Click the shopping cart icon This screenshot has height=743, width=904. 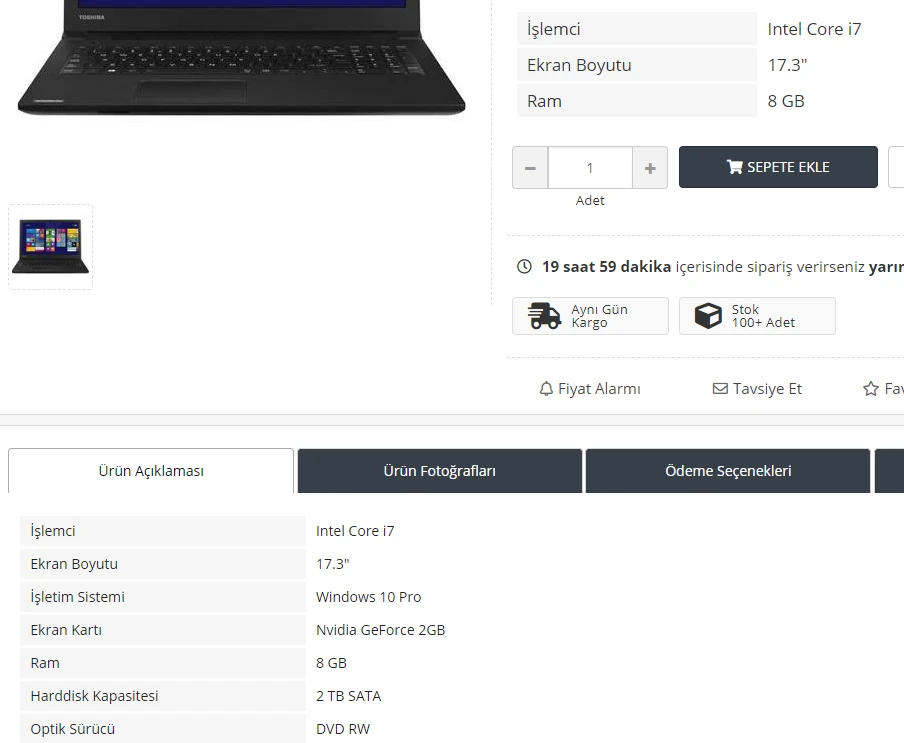pos(734,167)
